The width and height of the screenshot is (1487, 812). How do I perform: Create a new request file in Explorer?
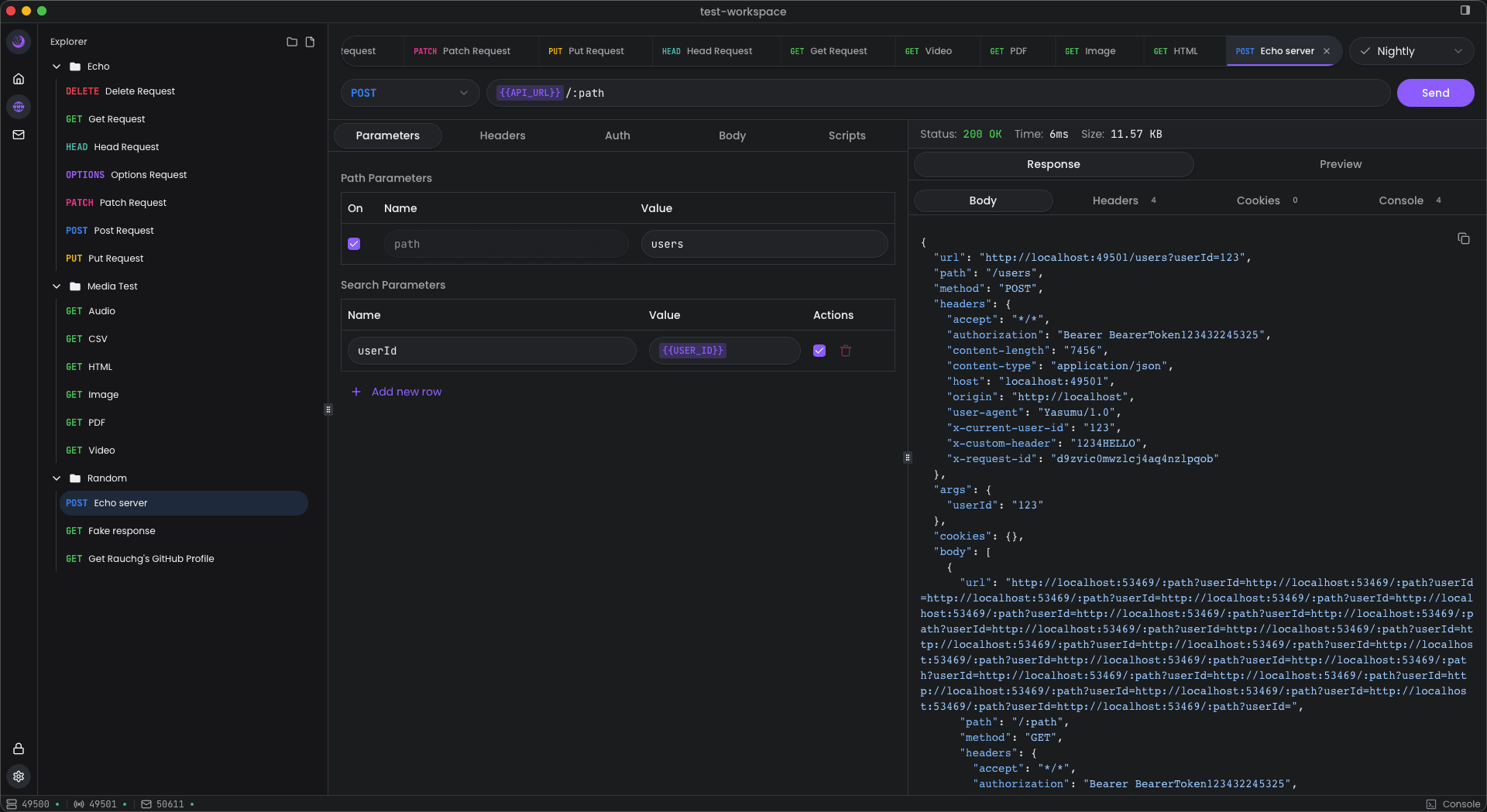pos(310,42)
